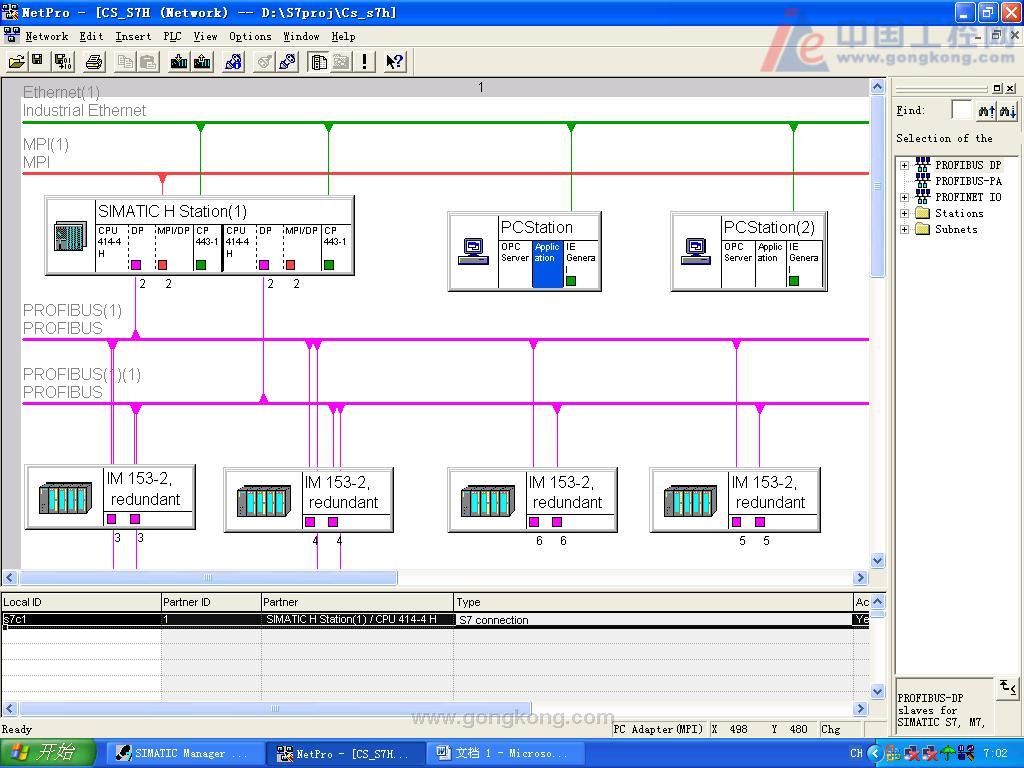Click the Find input field in catalog
Image resolution: width=1024 pixels, height=768 pixels.
click(961, 110)
